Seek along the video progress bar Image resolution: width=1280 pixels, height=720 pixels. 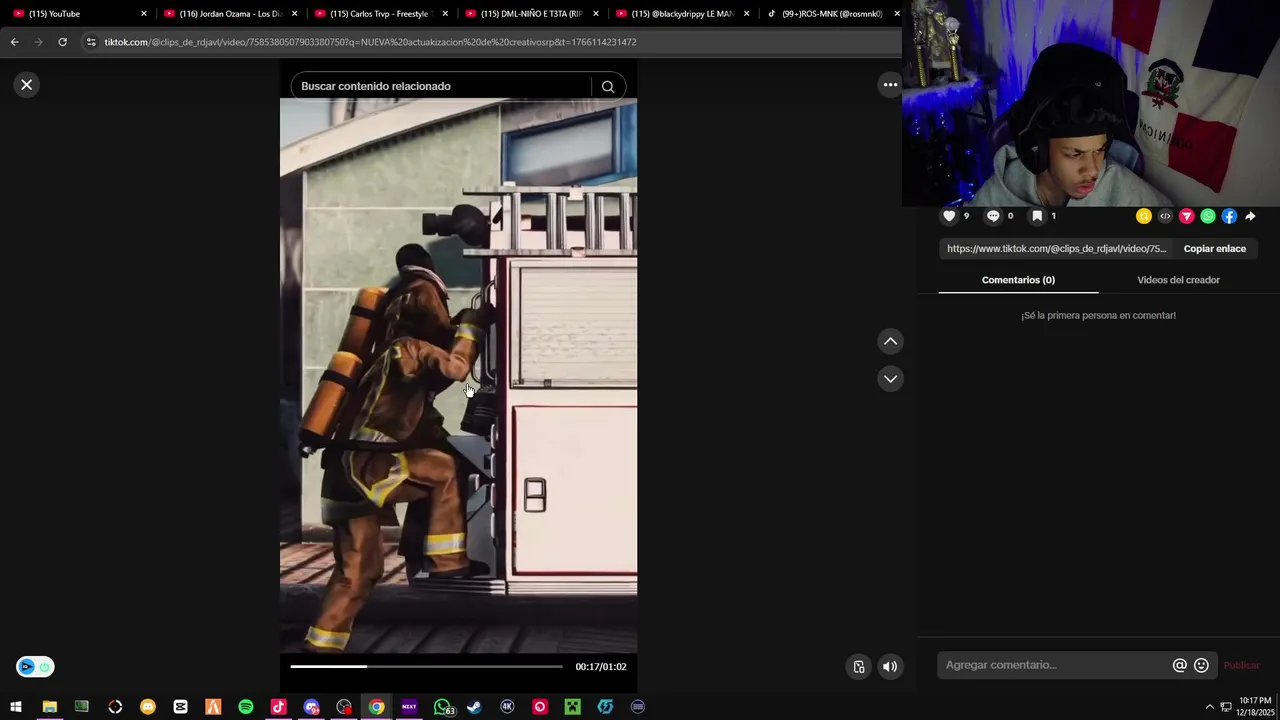pyautogui.click(x=426, y=666)
